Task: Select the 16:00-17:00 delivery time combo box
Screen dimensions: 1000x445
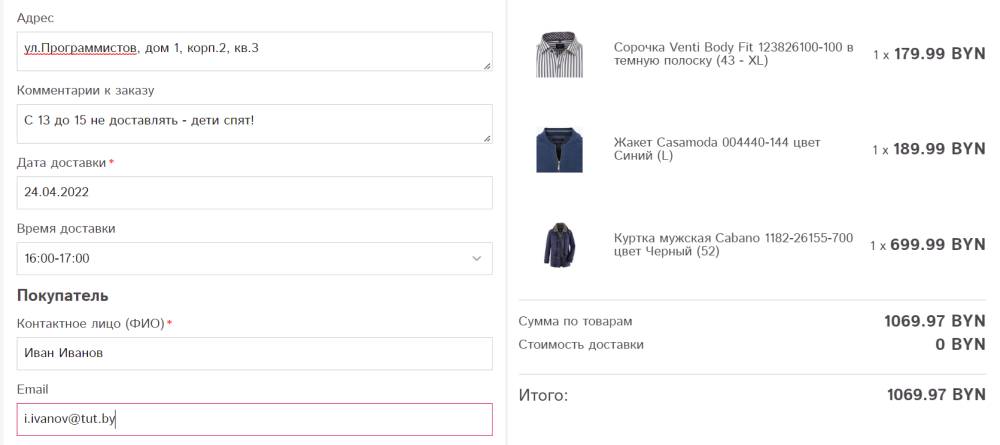Action: click(x=254, y=258)
